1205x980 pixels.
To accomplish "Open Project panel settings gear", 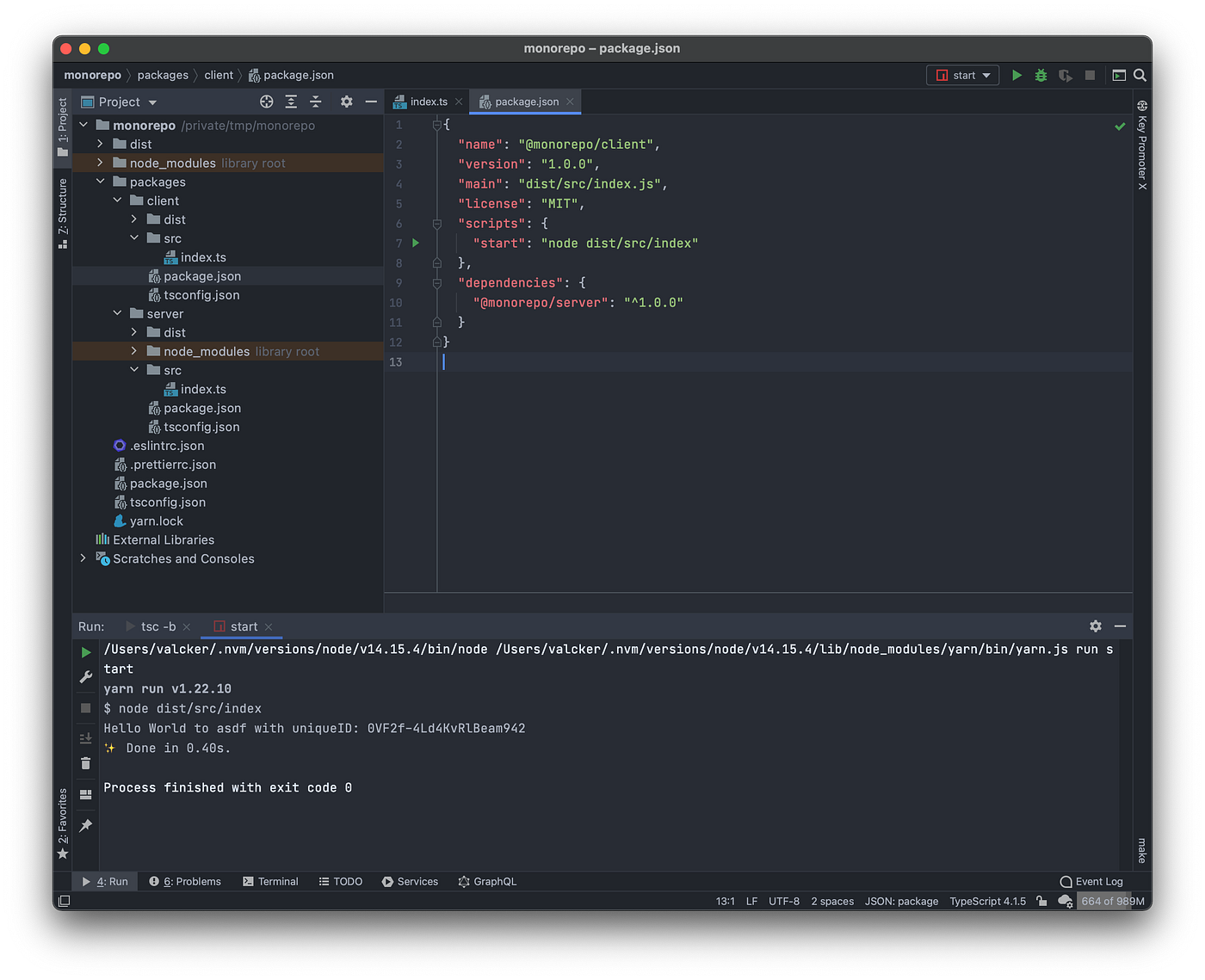I will click(x=346, y=102).
